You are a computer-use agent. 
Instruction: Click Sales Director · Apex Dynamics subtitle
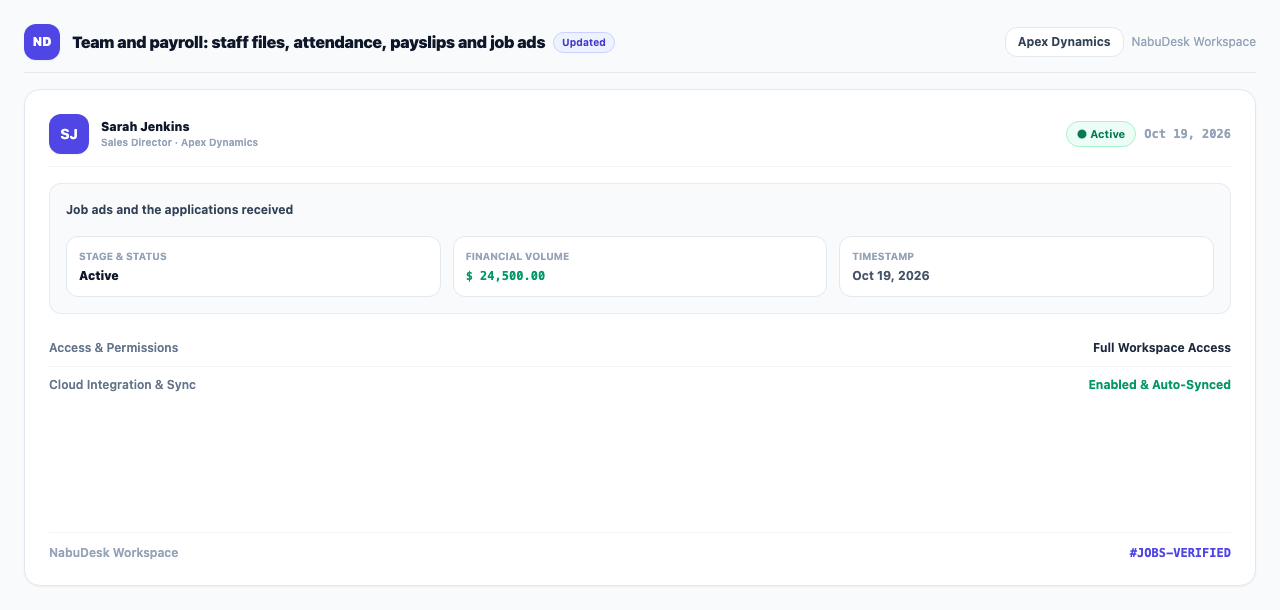pos(179,143)
